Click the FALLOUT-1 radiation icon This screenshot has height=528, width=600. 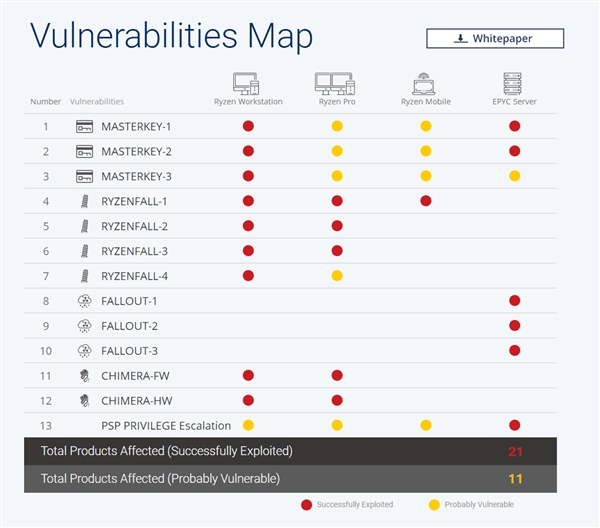[84, 301]
